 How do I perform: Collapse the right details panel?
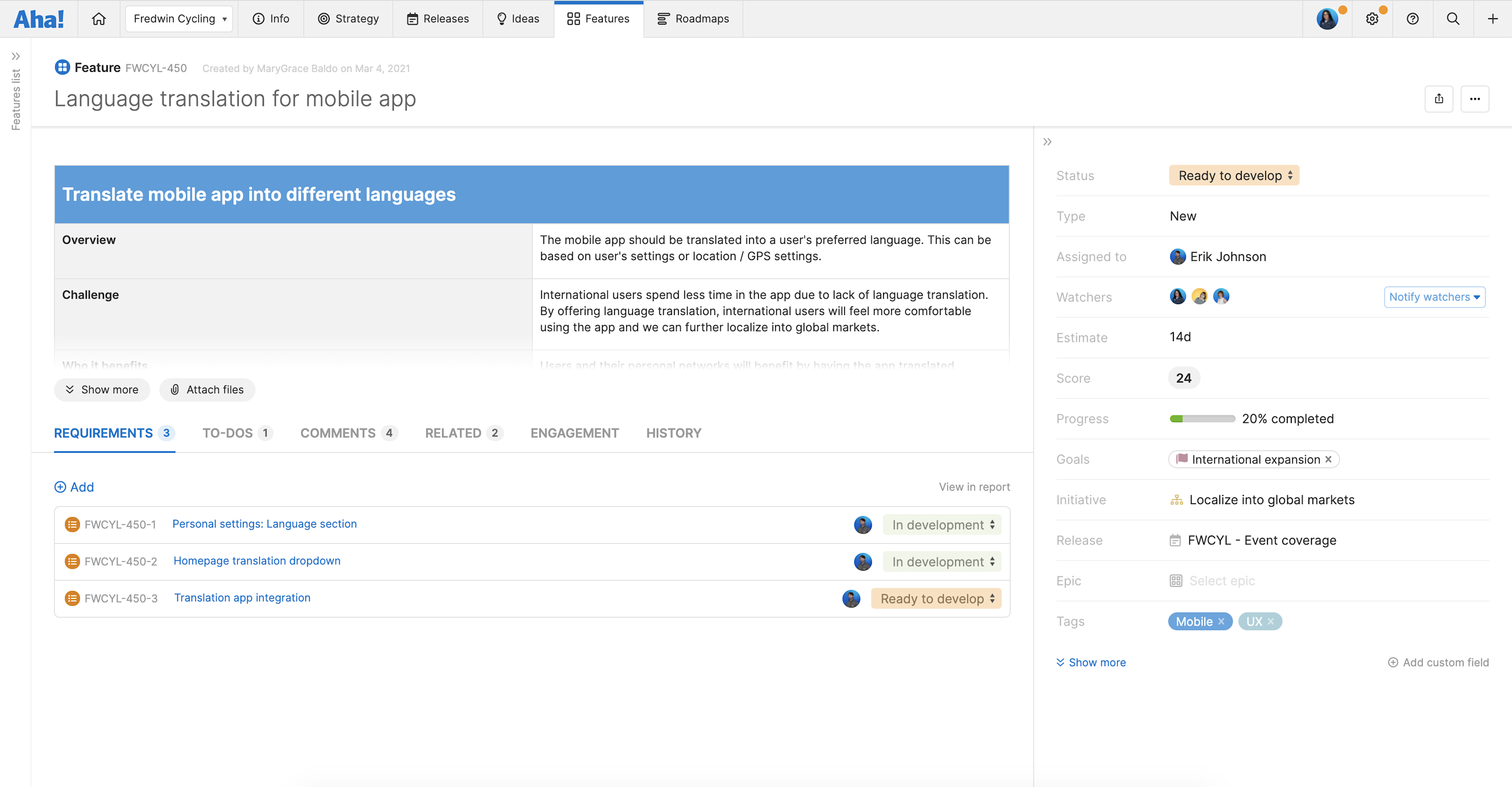(1048, 142)
